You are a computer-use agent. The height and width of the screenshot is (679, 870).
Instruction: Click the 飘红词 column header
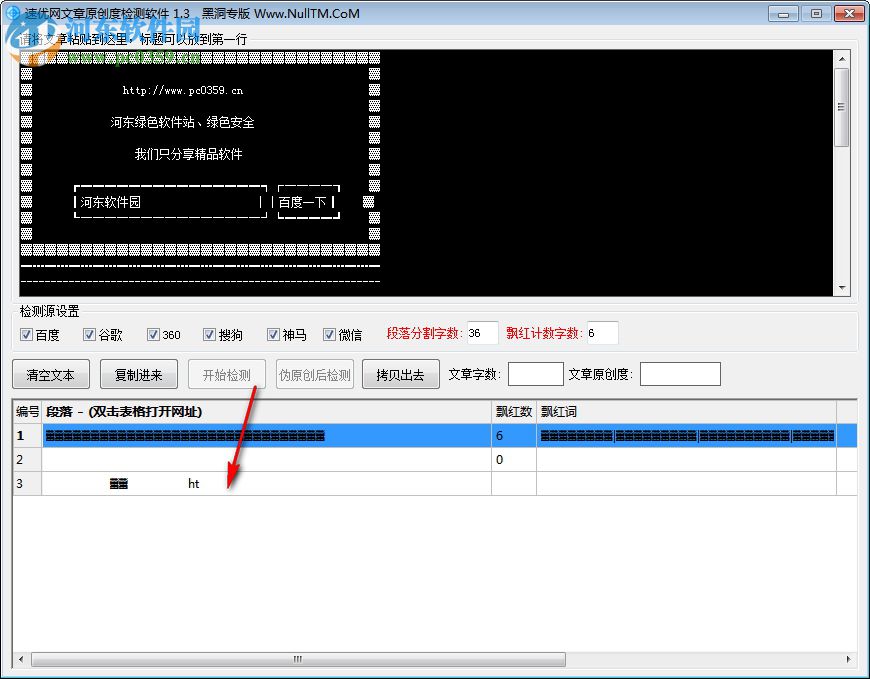click(686, 412)
